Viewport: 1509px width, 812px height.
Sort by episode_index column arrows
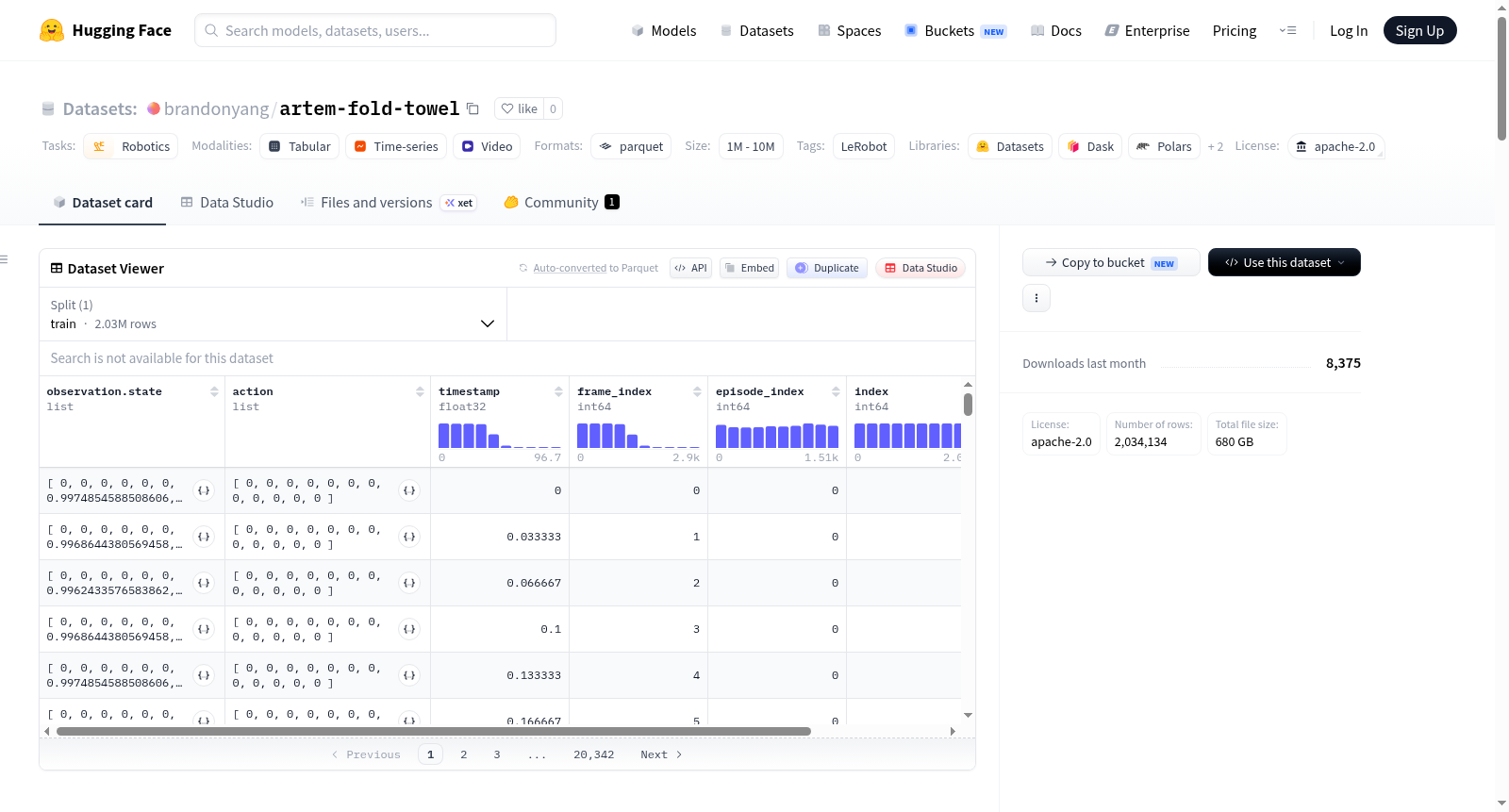coord(836,391)
